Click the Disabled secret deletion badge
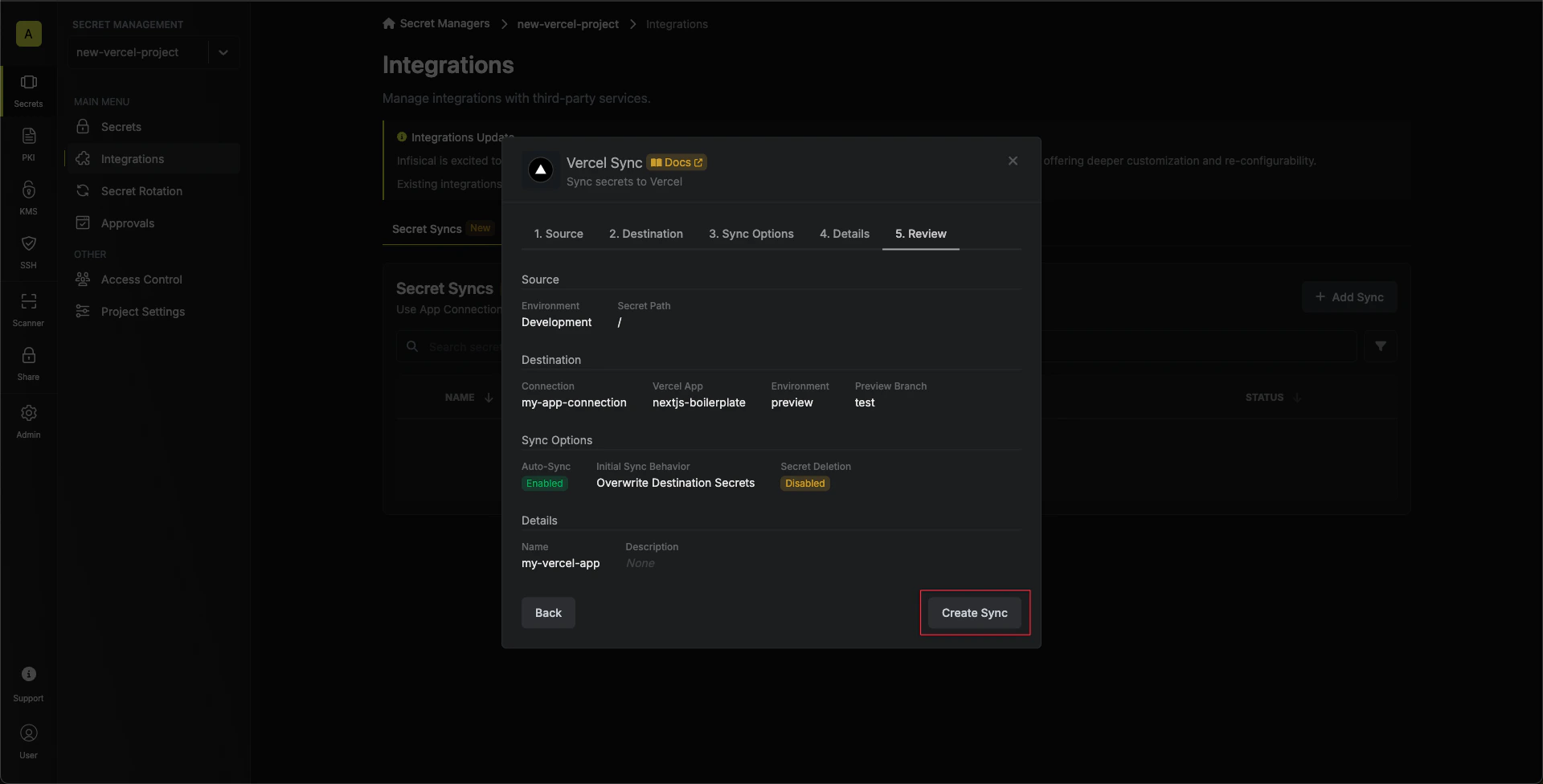Screen dimensions: 1543x784 click(805, 484)
